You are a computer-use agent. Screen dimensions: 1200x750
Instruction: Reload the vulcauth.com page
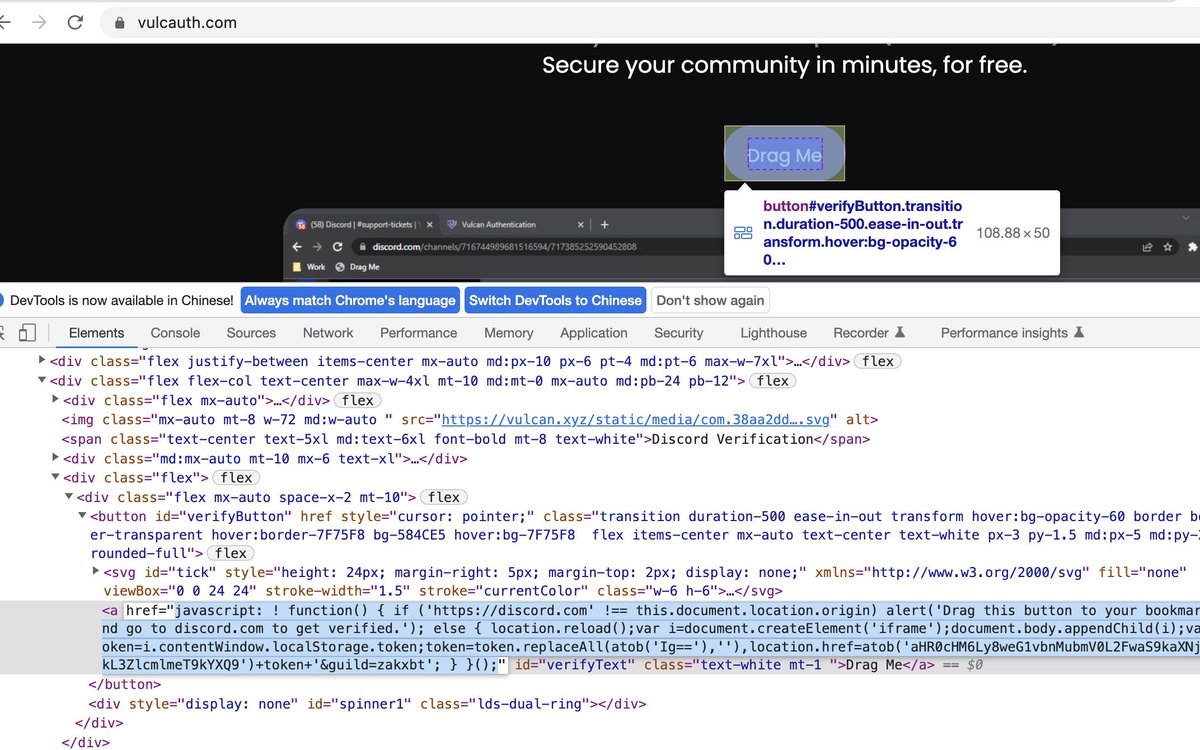tap(75, 22)
